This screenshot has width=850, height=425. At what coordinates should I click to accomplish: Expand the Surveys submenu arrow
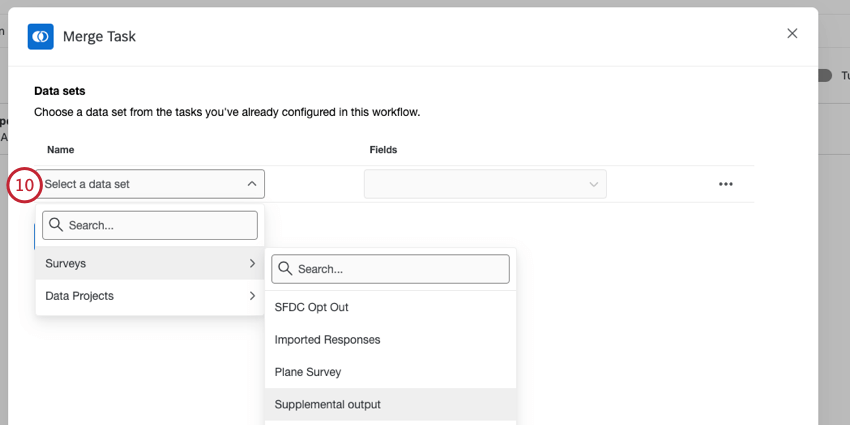(251, 264)
